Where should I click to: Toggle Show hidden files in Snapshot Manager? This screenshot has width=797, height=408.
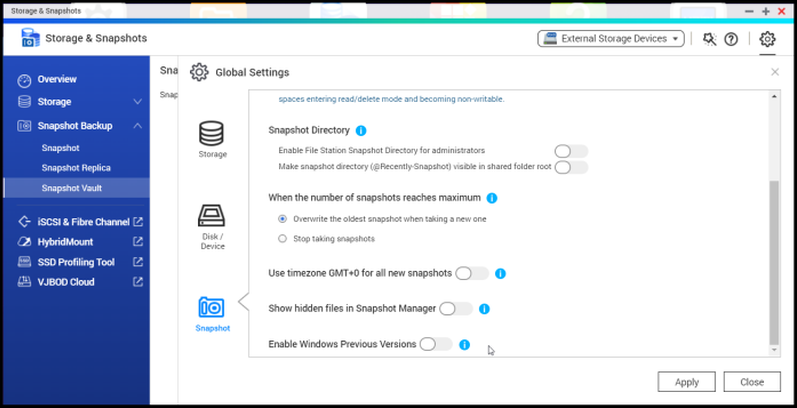(x=456, y=308)
